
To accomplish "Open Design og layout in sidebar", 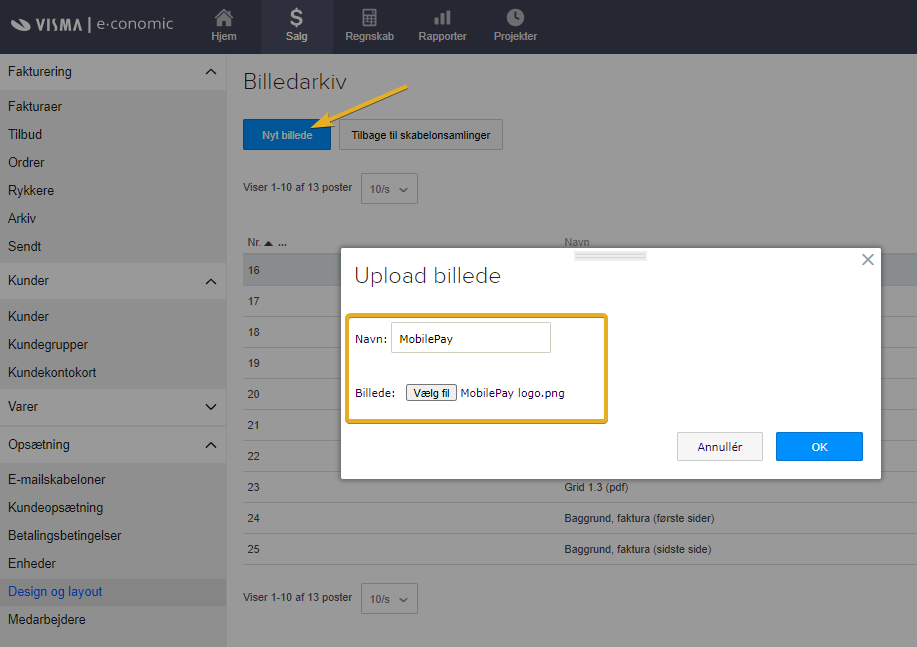I will [55, 592].
